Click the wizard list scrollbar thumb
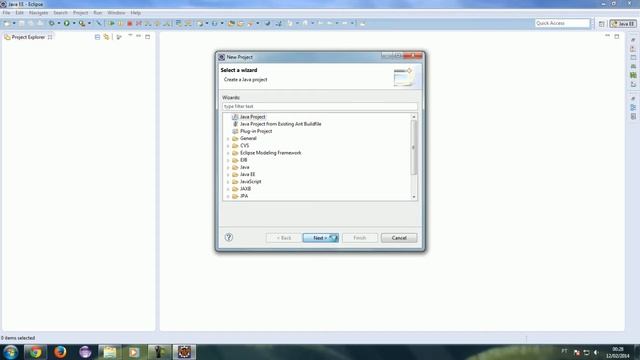 tap(414, 147)
